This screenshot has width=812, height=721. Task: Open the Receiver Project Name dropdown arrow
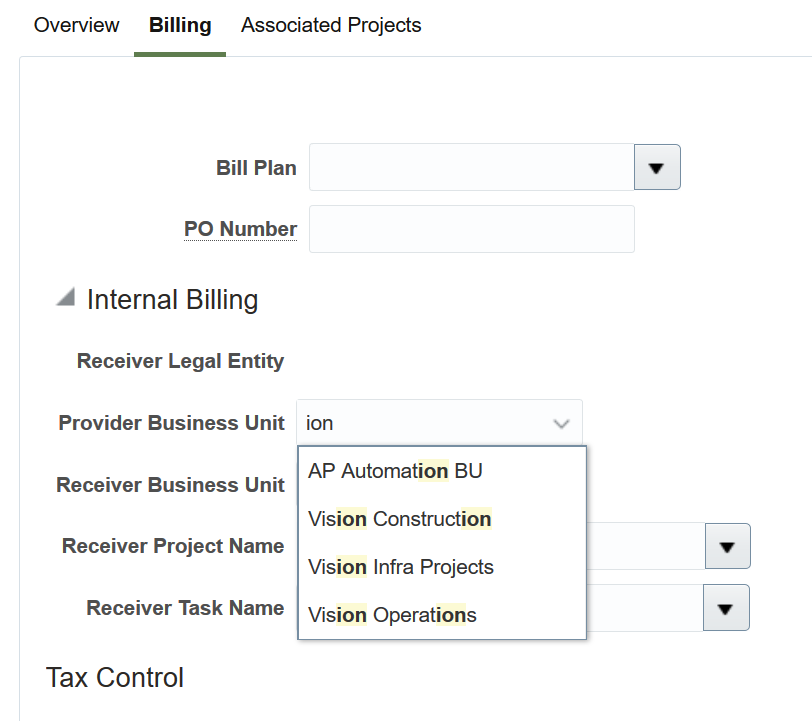(x=727, y=546)
